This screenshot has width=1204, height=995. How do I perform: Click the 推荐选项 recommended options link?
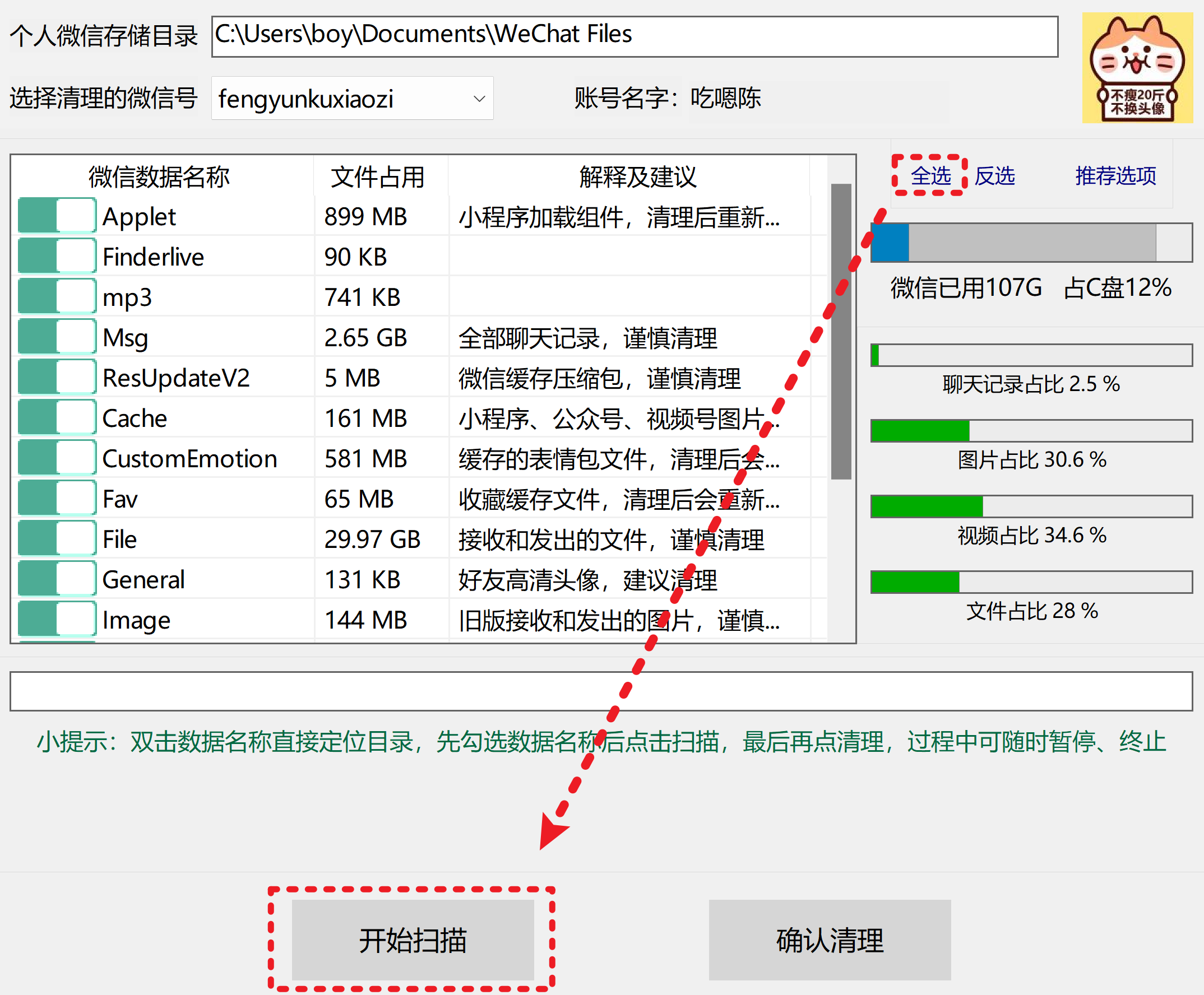point(1115,175)
